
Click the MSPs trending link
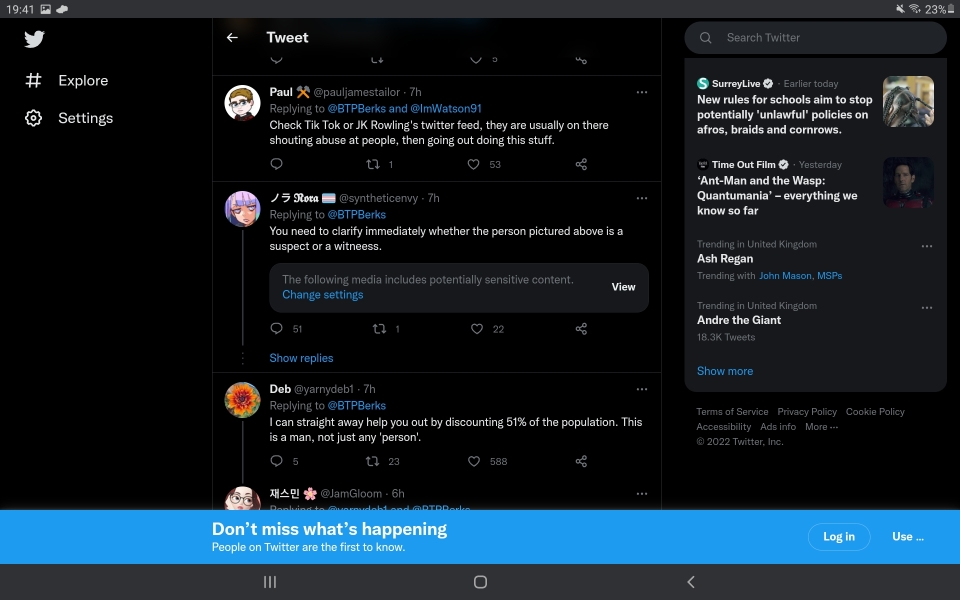pos(830,276)
